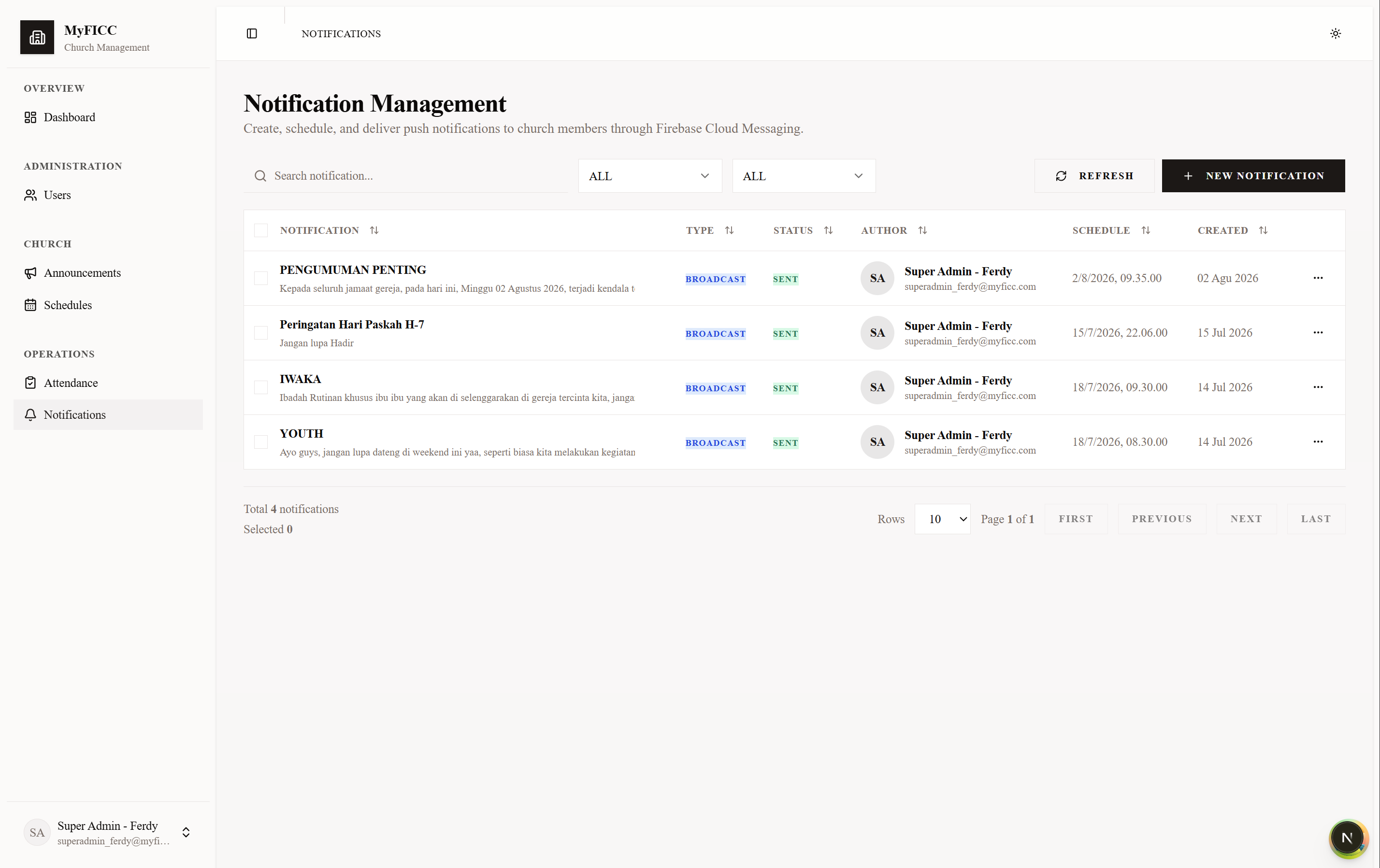The width and height of the screenshot is (1380, 868).
Task: Expand the Super Admin account switcher
Action: tap(186, 832)
